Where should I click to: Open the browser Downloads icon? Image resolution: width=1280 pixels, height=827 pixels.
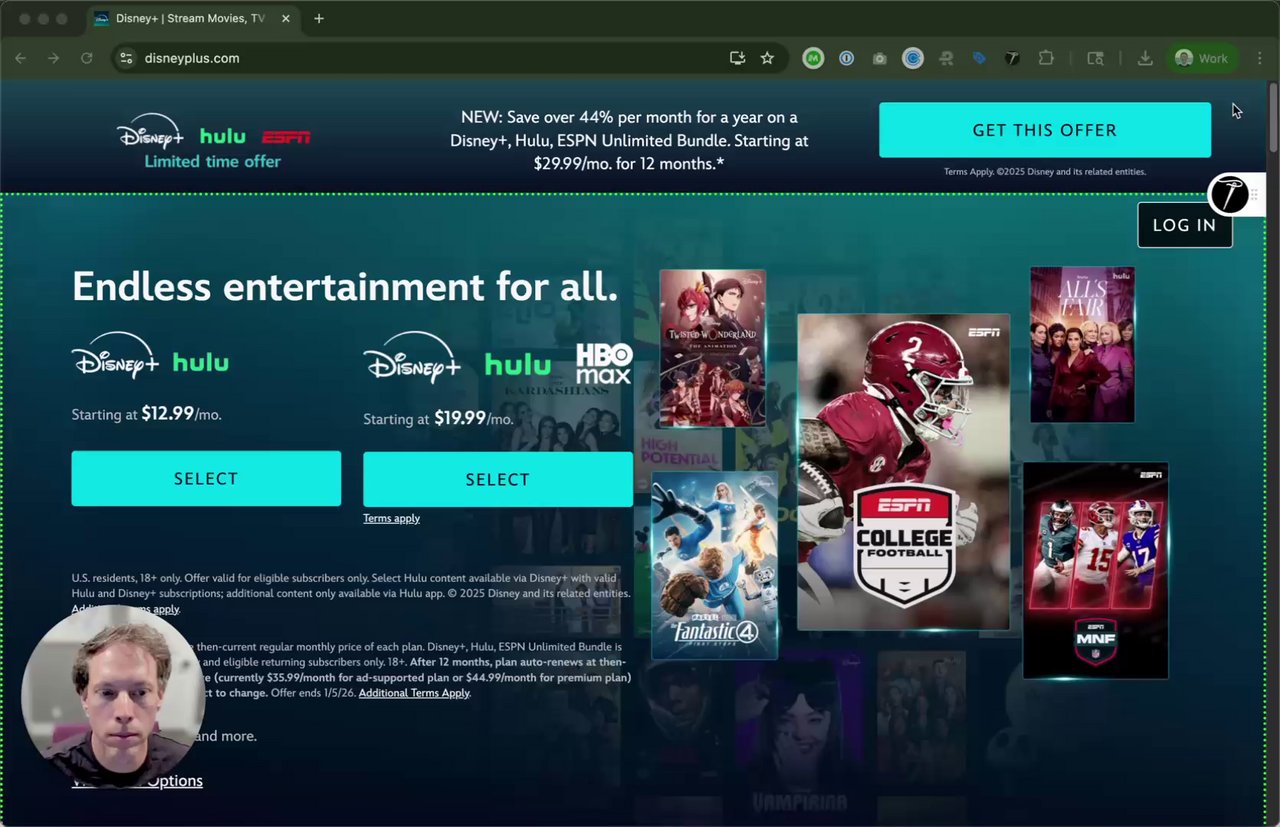pyautogui.click(x=1145, y=58)
